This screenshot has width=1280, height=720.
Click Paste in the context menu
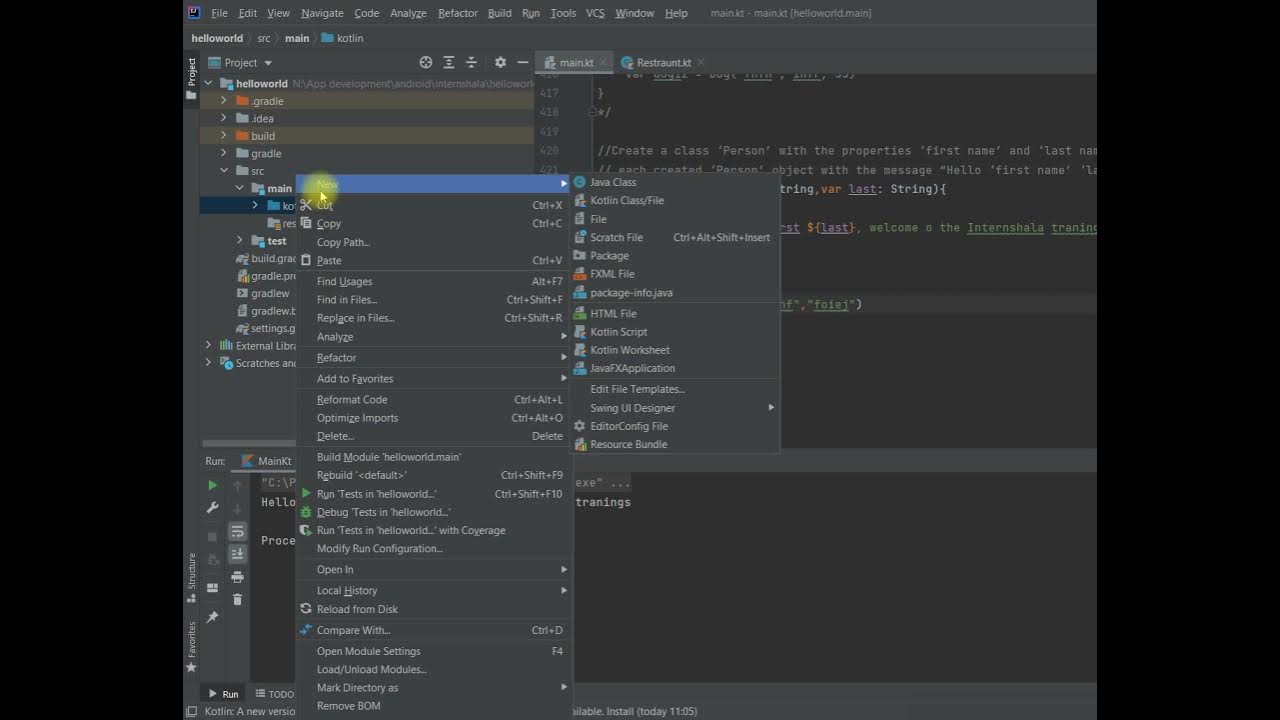pyautogui.click(x=433, y=260)
